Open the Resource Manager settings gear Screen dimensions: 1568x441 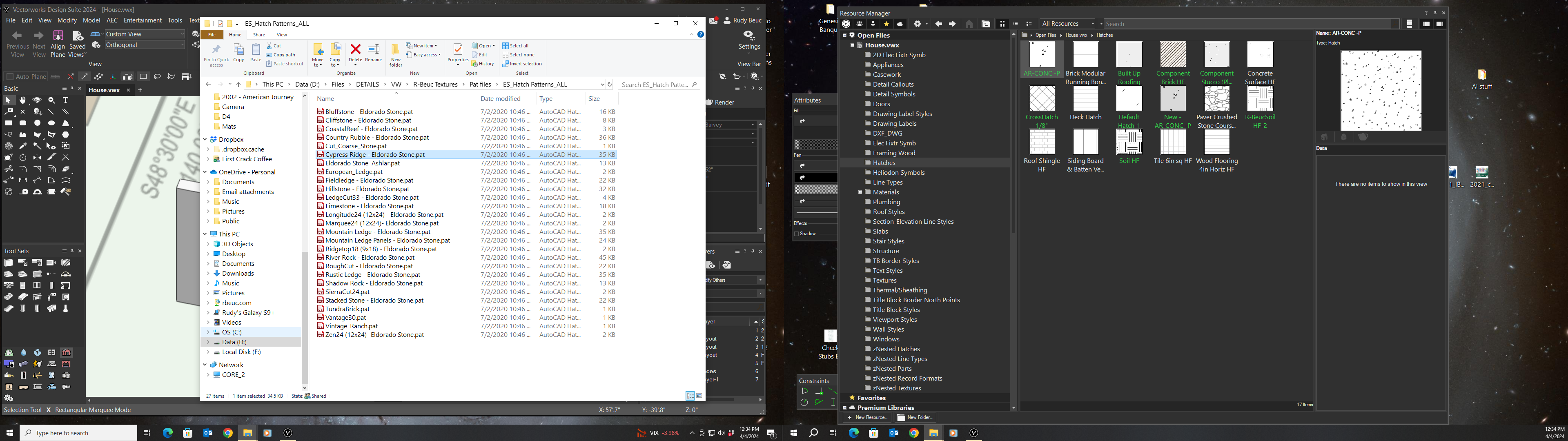(917, 24)
